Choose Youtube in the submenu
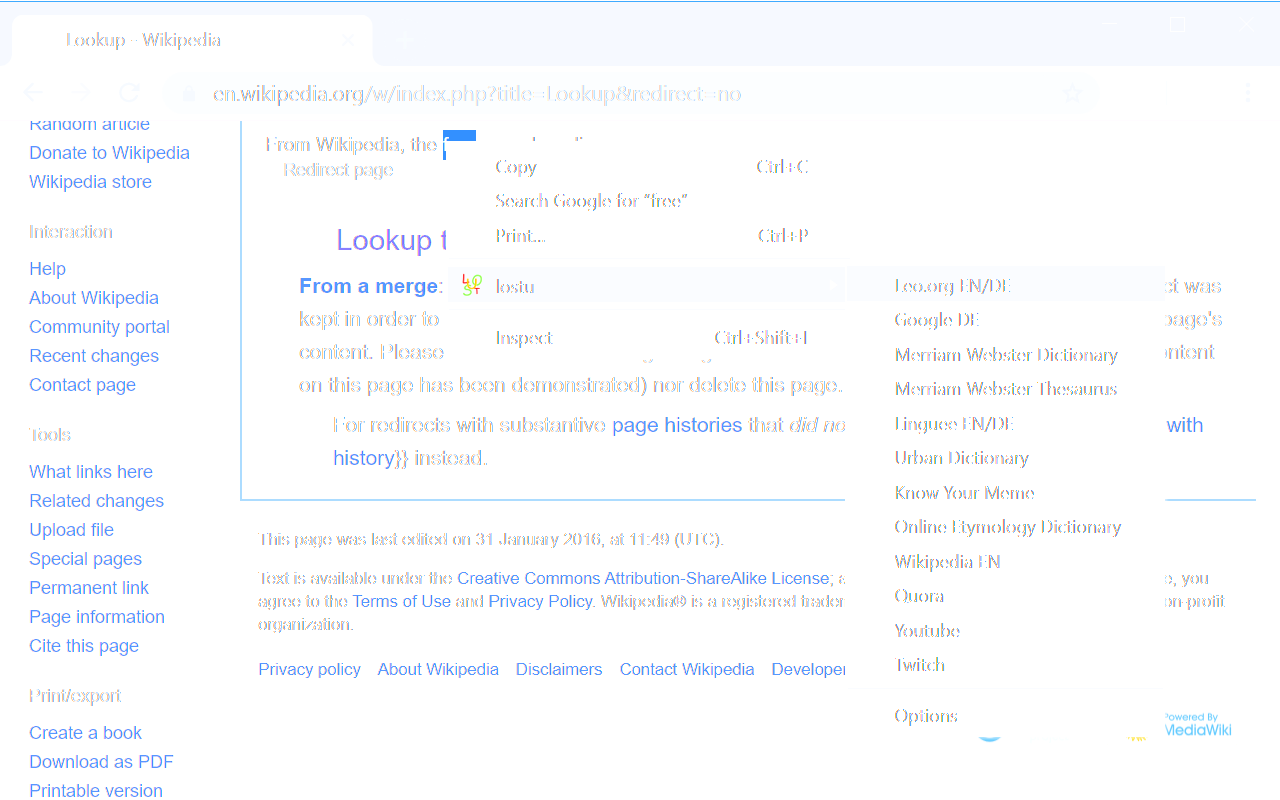This screenshot has width=1280, height=800. (x=1005, y=631)
